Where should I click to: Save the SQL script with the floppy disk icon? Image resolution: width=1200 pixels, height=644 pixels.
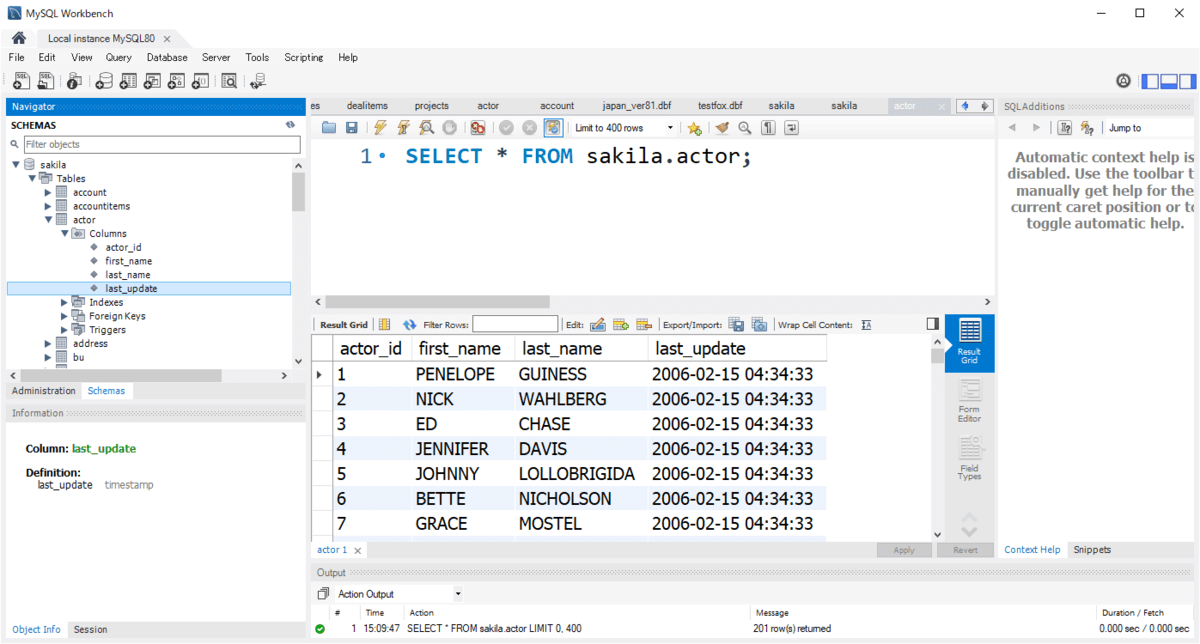(351, 128)
